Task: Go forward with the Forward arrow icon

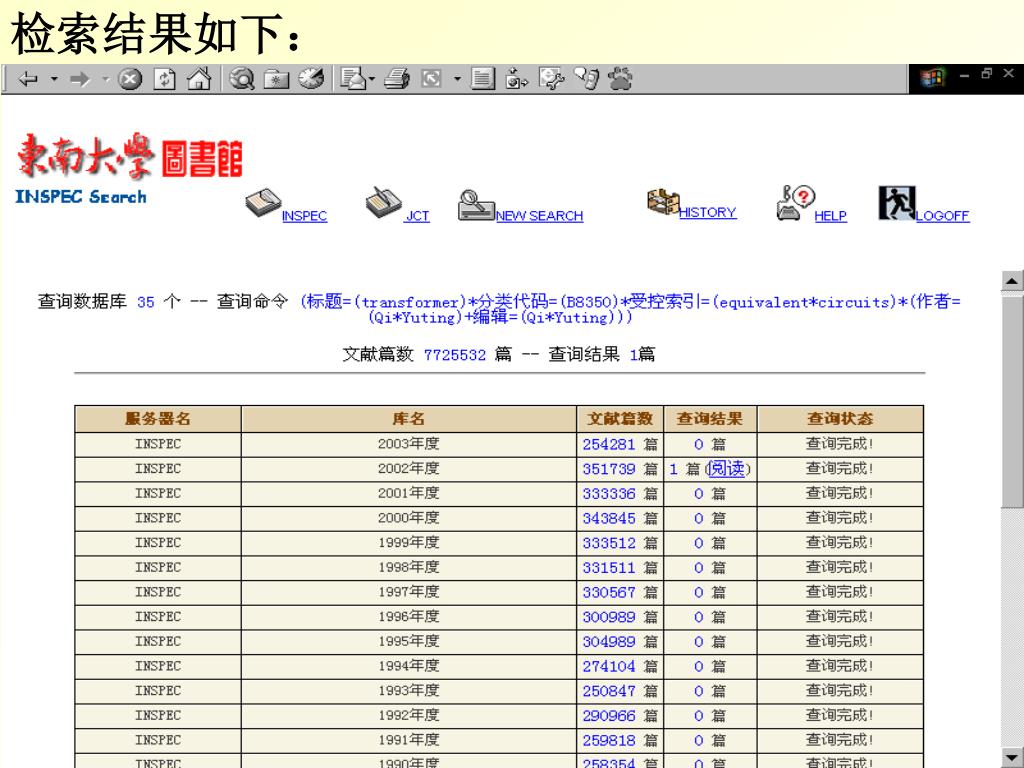Action: coord(80,80)
